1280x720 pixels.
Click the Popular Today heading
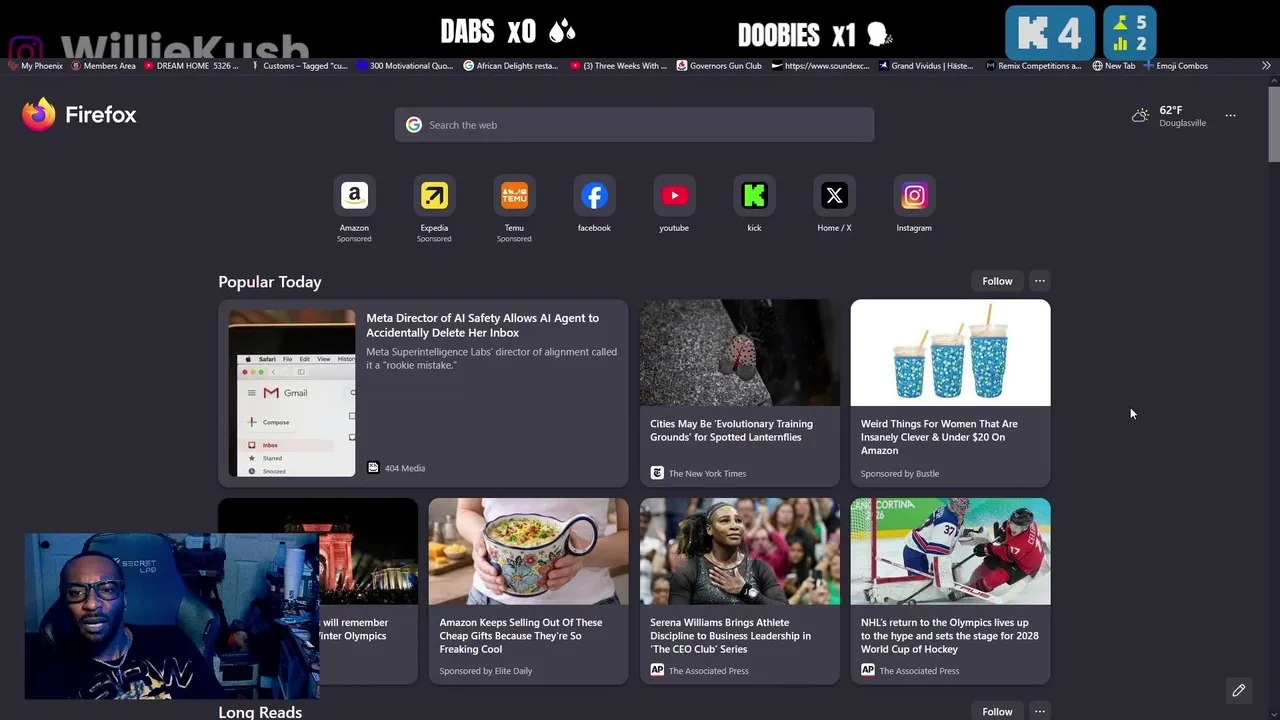click(270, 282)
